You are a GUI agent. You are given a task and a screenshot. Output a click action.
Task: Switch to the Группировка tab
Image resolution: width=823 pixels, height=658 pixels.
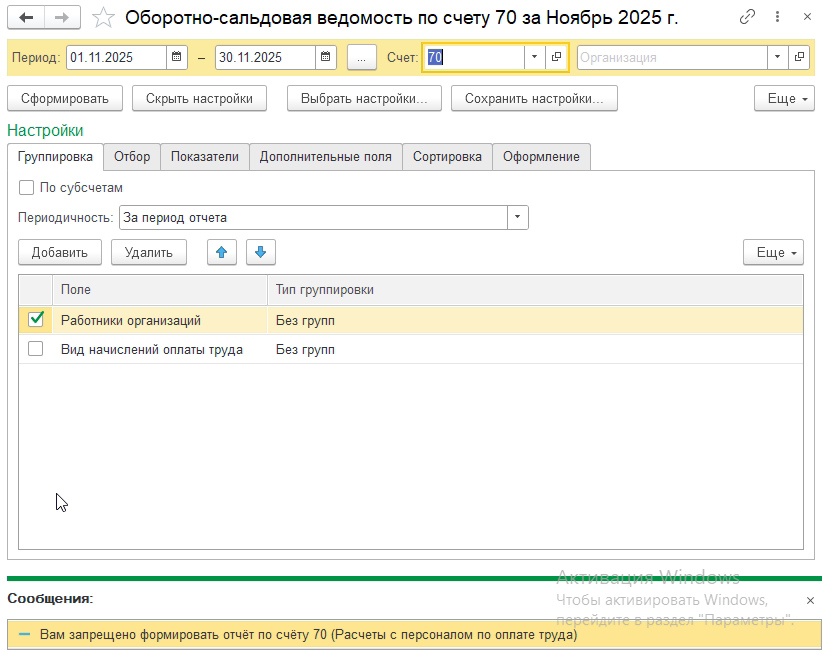click(x=55, y=157)
